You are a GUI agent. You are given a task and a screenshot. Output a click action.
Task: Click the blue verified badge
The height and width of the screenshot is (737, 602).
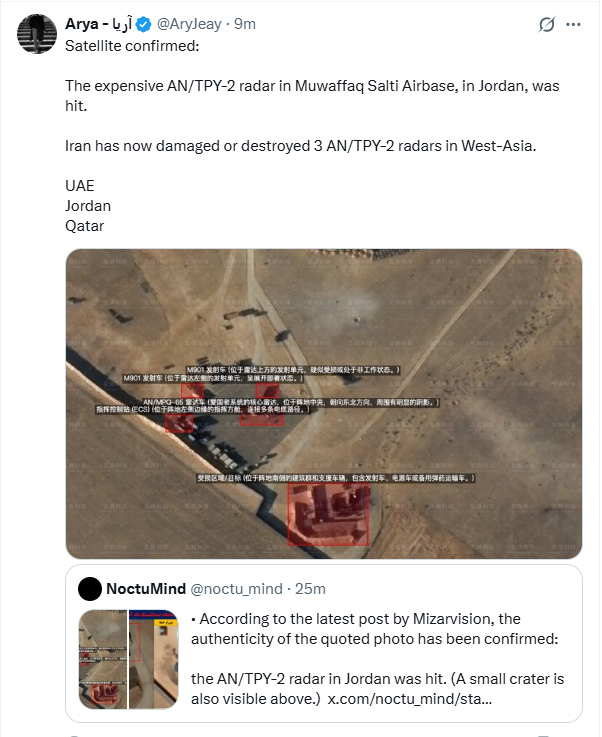(x=145, y=24)
